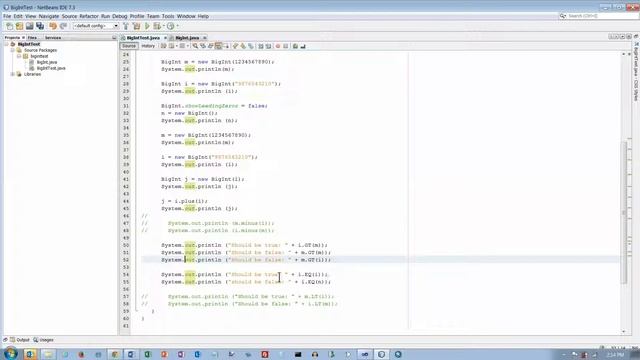Click Shift Line Left editor icon
The image size is (640, 360).
(261, 46)
